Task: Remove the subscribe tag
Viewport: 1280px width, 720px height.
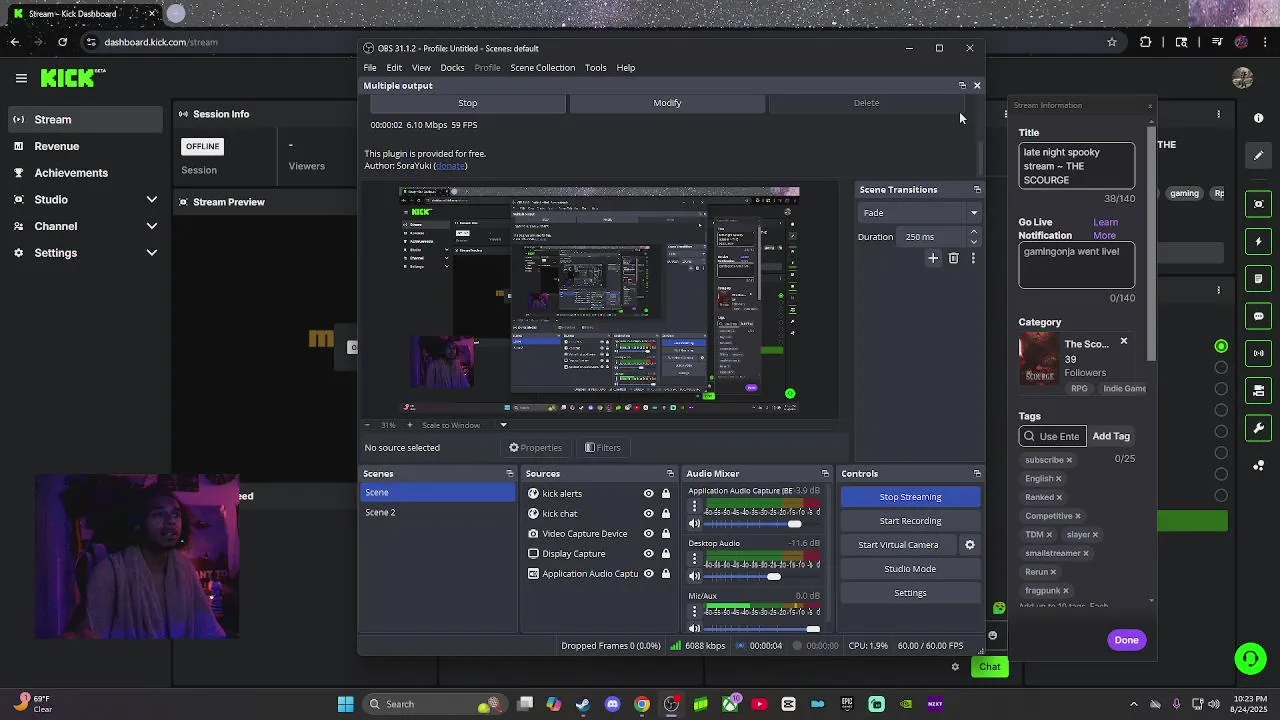Action: pyautogui.click(x=1069, y=460)
